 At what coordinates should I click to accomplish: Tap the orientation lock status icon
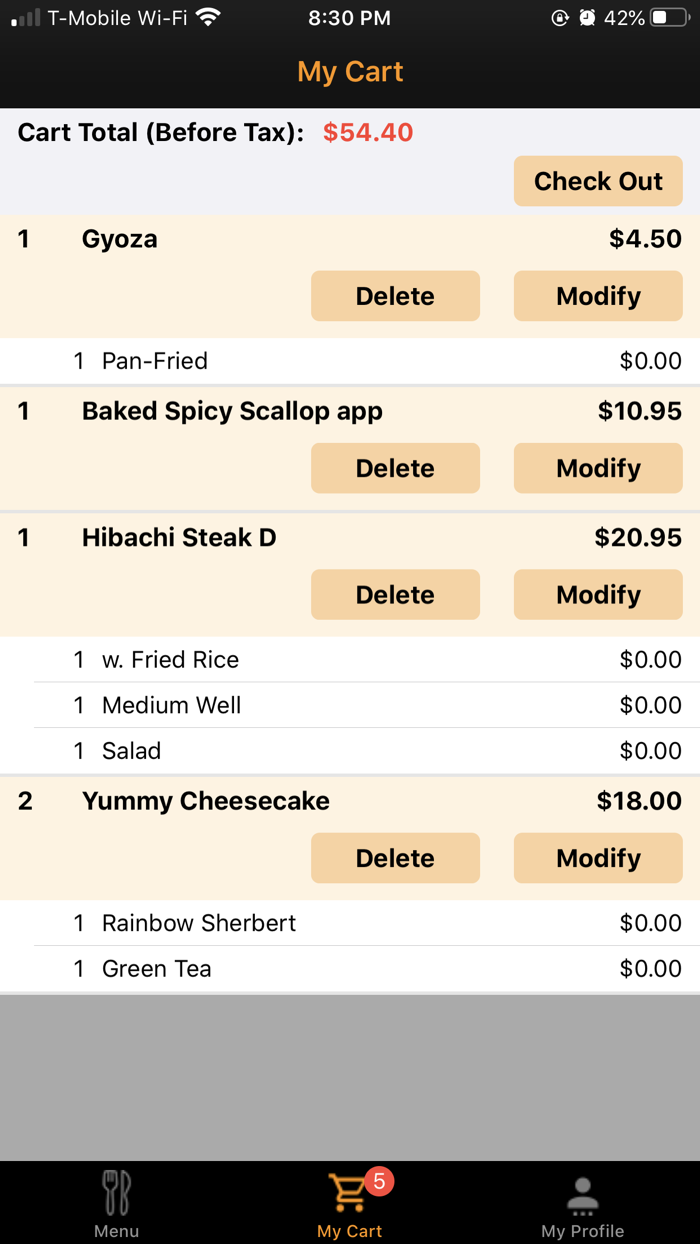560,17
